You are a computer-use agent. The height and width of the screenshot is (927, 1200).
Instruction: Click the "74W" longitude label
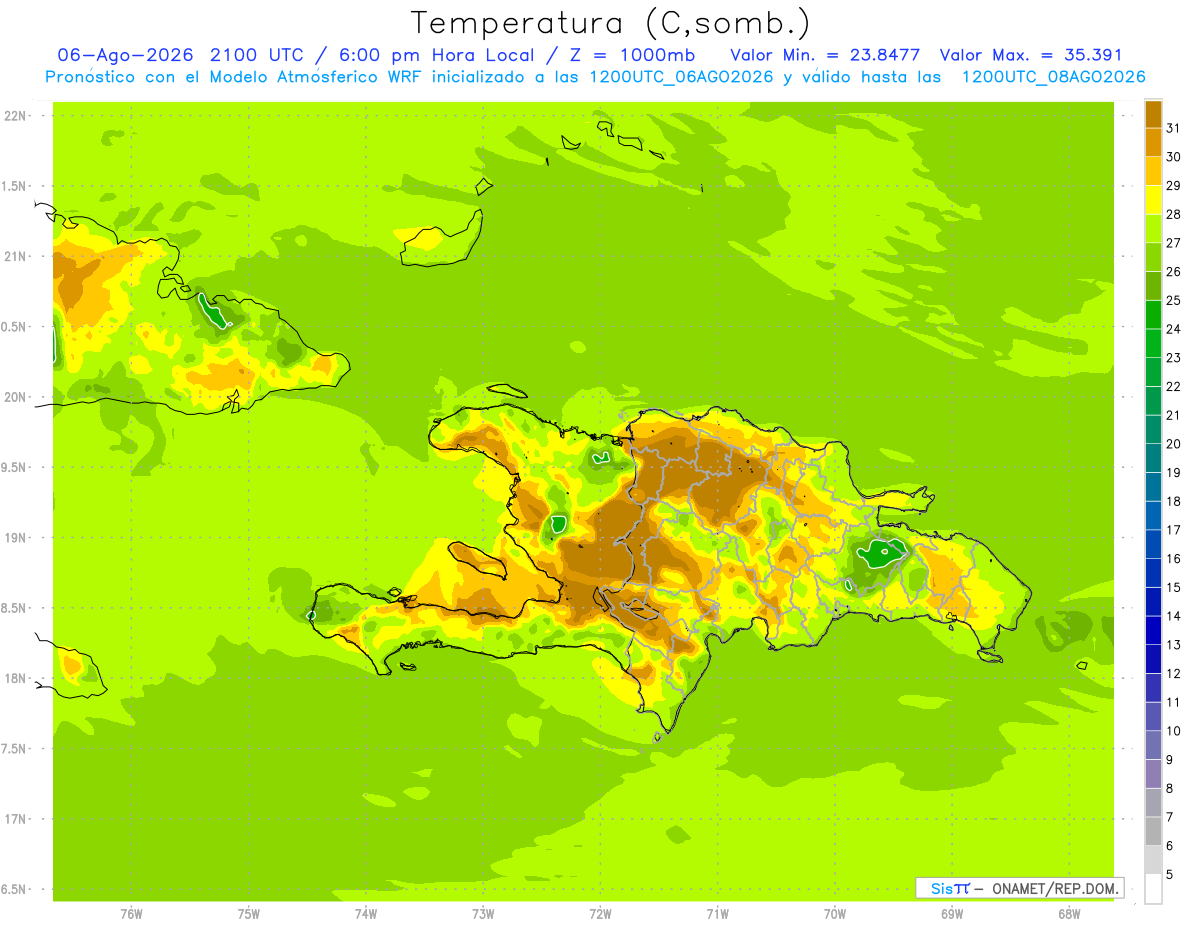pyautogui.click(x=366, y=914)
